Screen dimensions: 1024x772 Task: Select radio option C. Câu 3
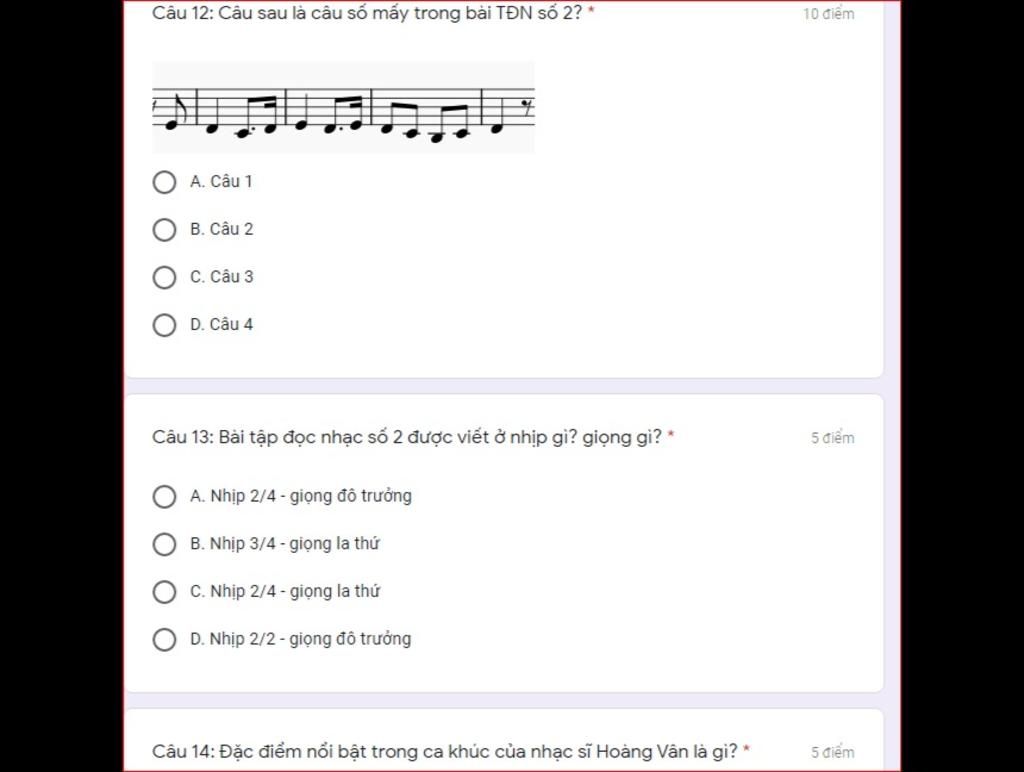[164, 277]
